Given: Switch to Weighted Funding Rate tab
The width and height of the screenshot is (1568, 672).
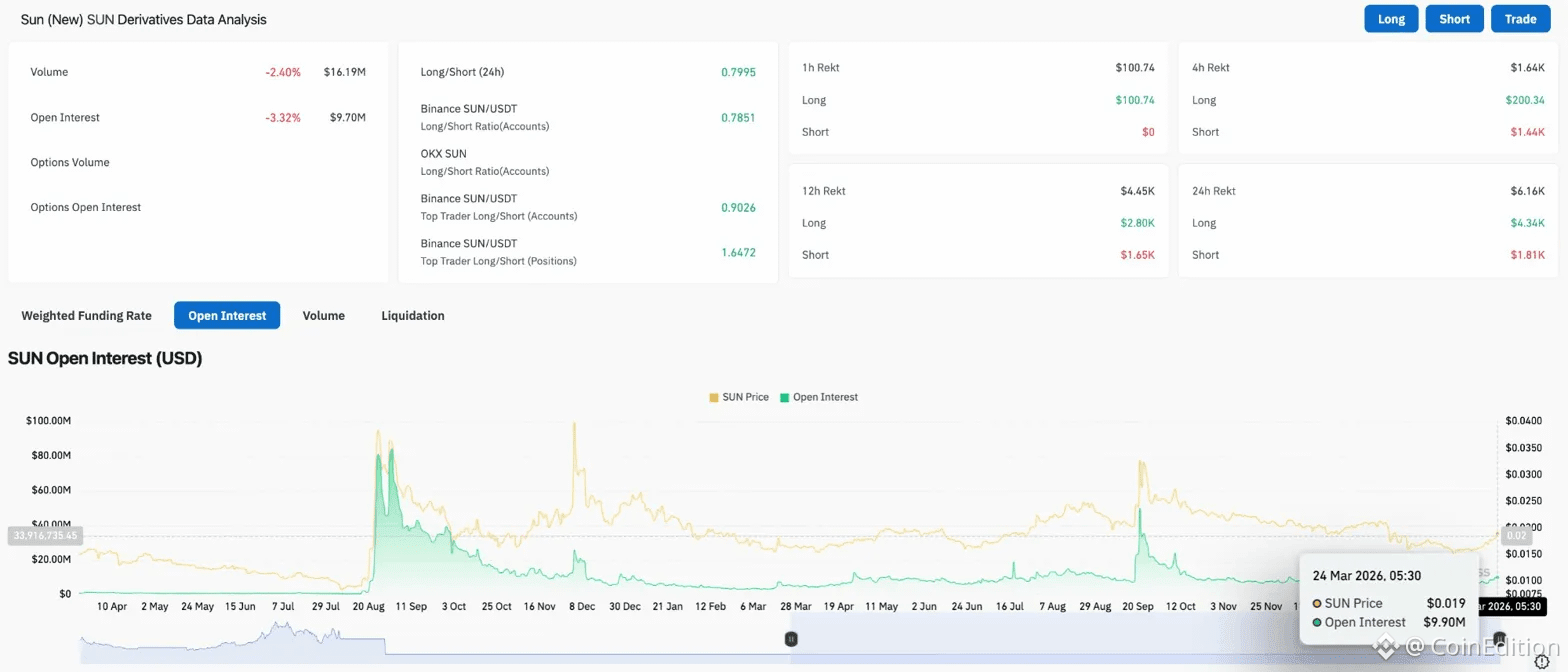Looking at the screenshot, I should click(87, 315).
